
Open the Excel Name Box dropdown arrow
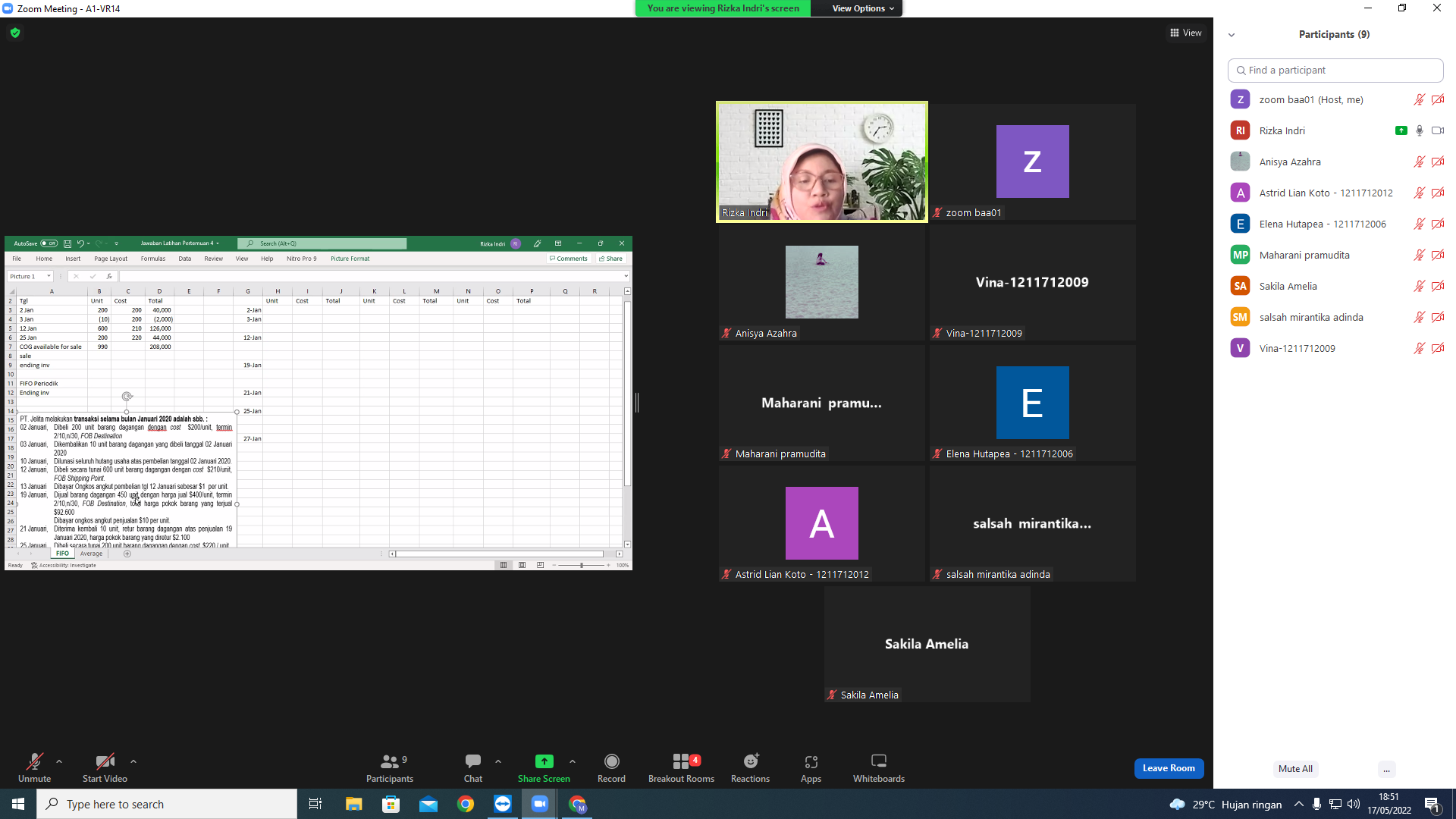(49, 276)
